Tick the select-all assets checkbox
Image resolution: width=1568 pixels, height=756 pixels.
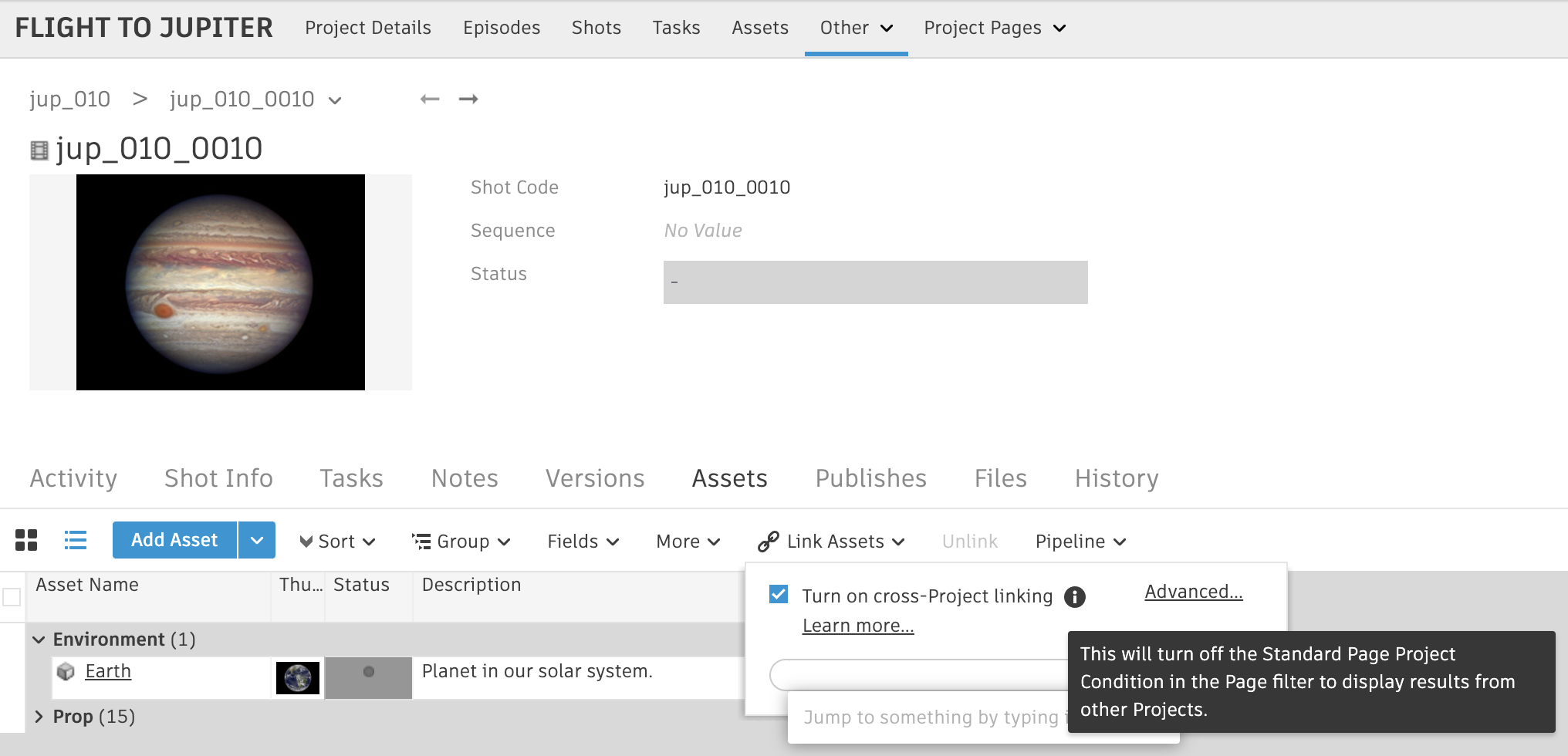pyautogui.click(x=12, y=597)
